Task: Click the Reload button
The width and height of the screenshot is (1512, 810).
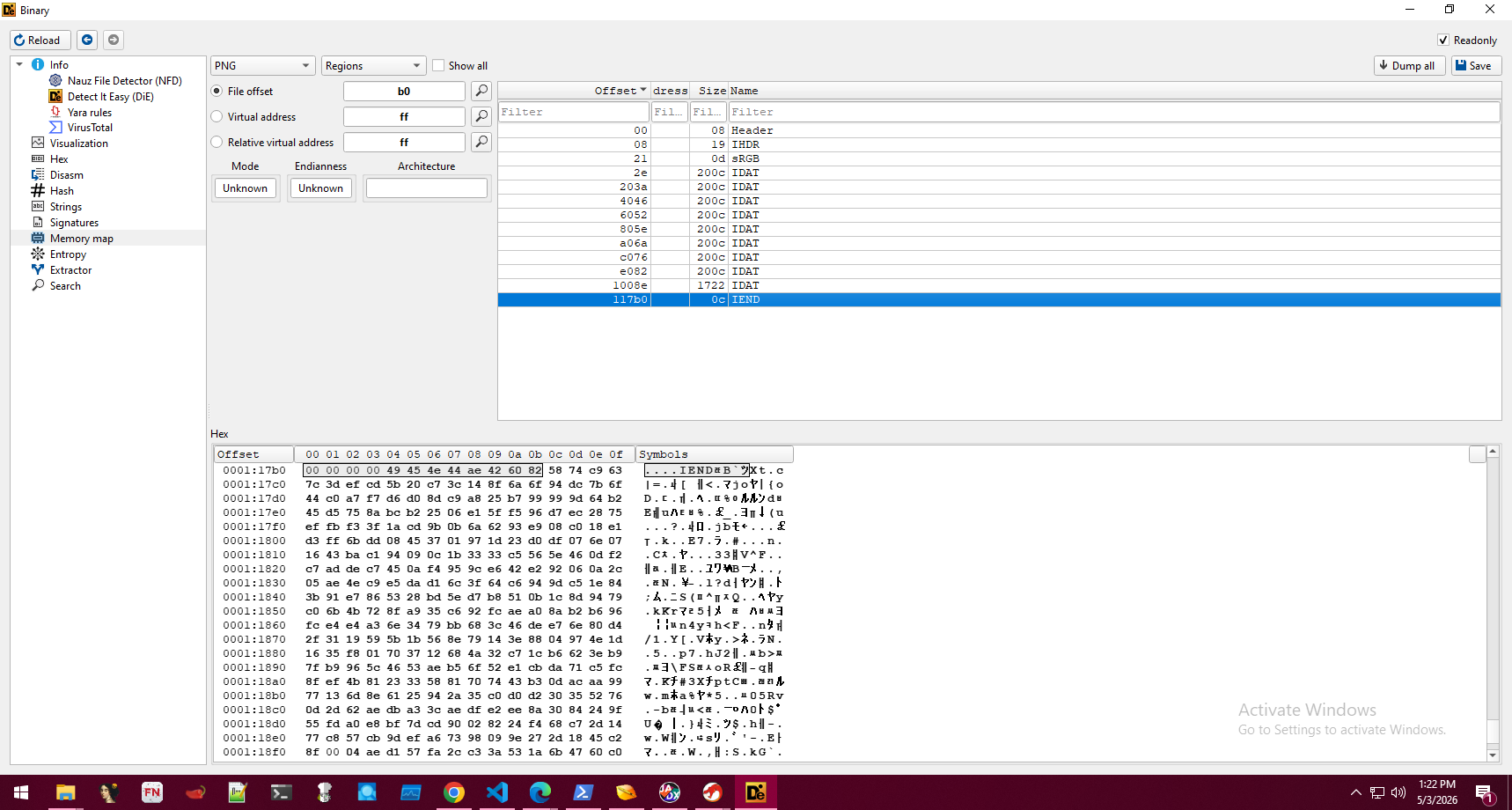Action: point(40,40)
